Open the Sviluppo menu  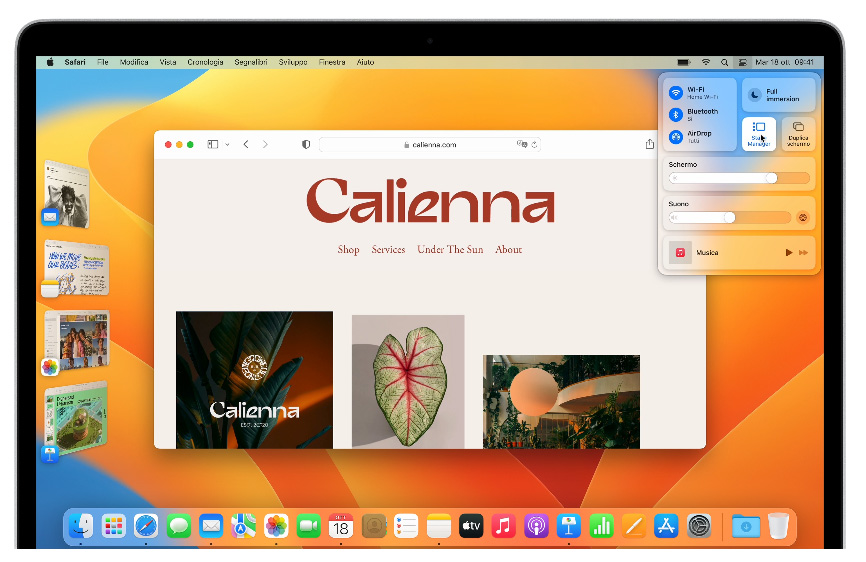[x=293, y=62]
